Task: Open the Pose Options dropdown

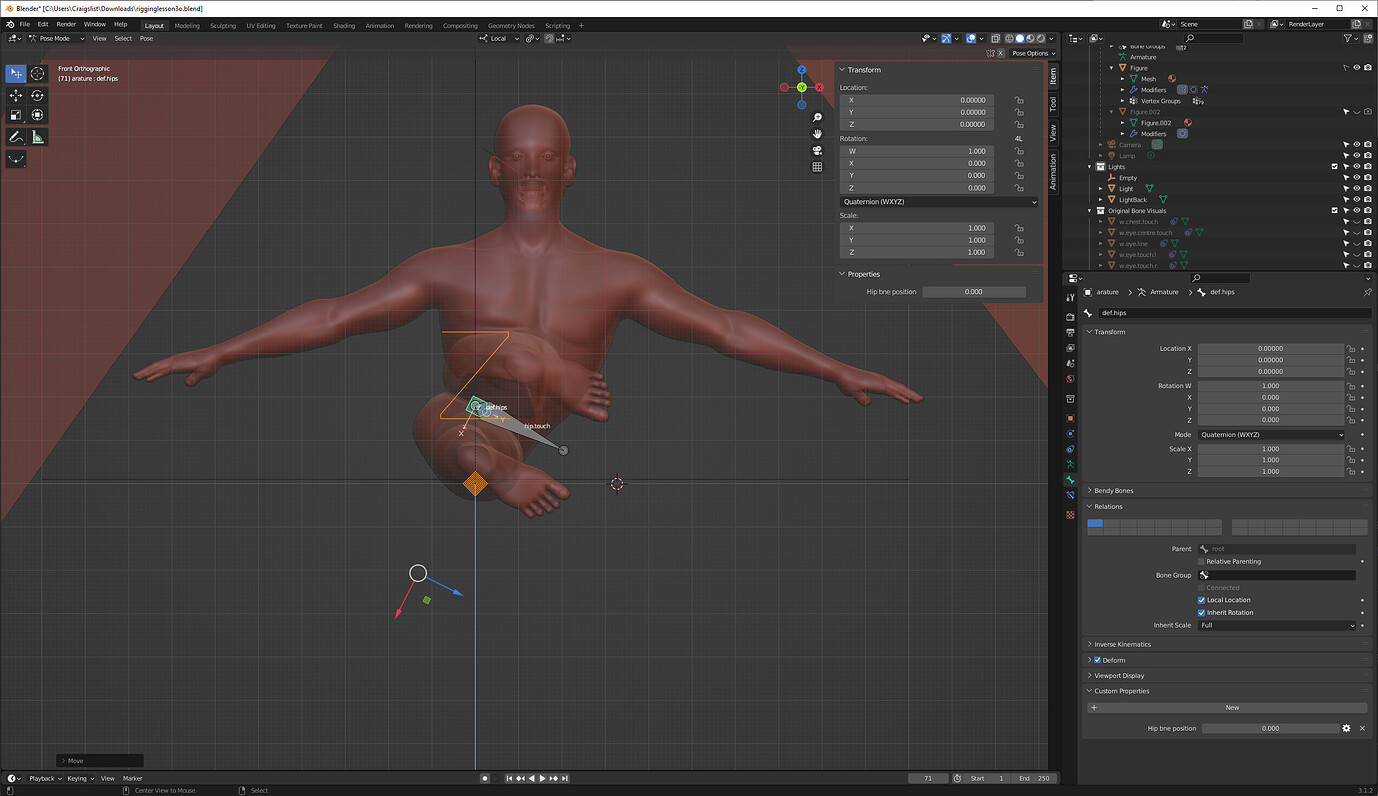Action: tap(1033, 53)
